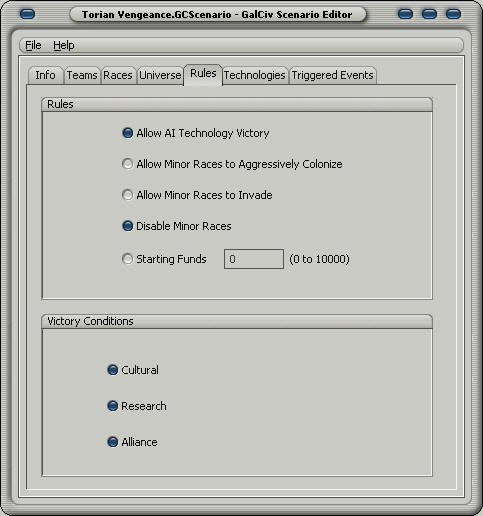
Task: Toggle the Cultural victory condition
Action: 113,370
